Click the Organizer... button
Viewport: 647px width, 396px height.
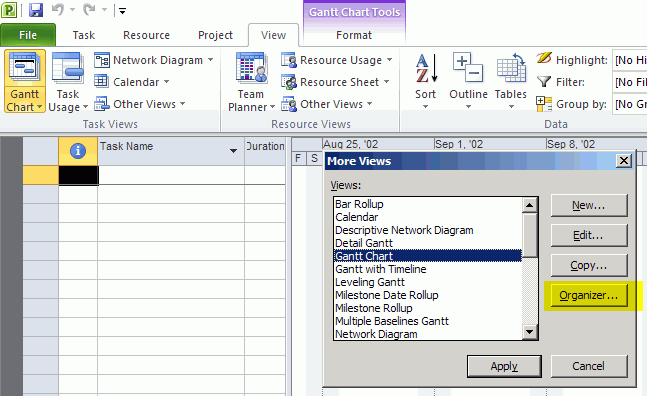[589, 295]
